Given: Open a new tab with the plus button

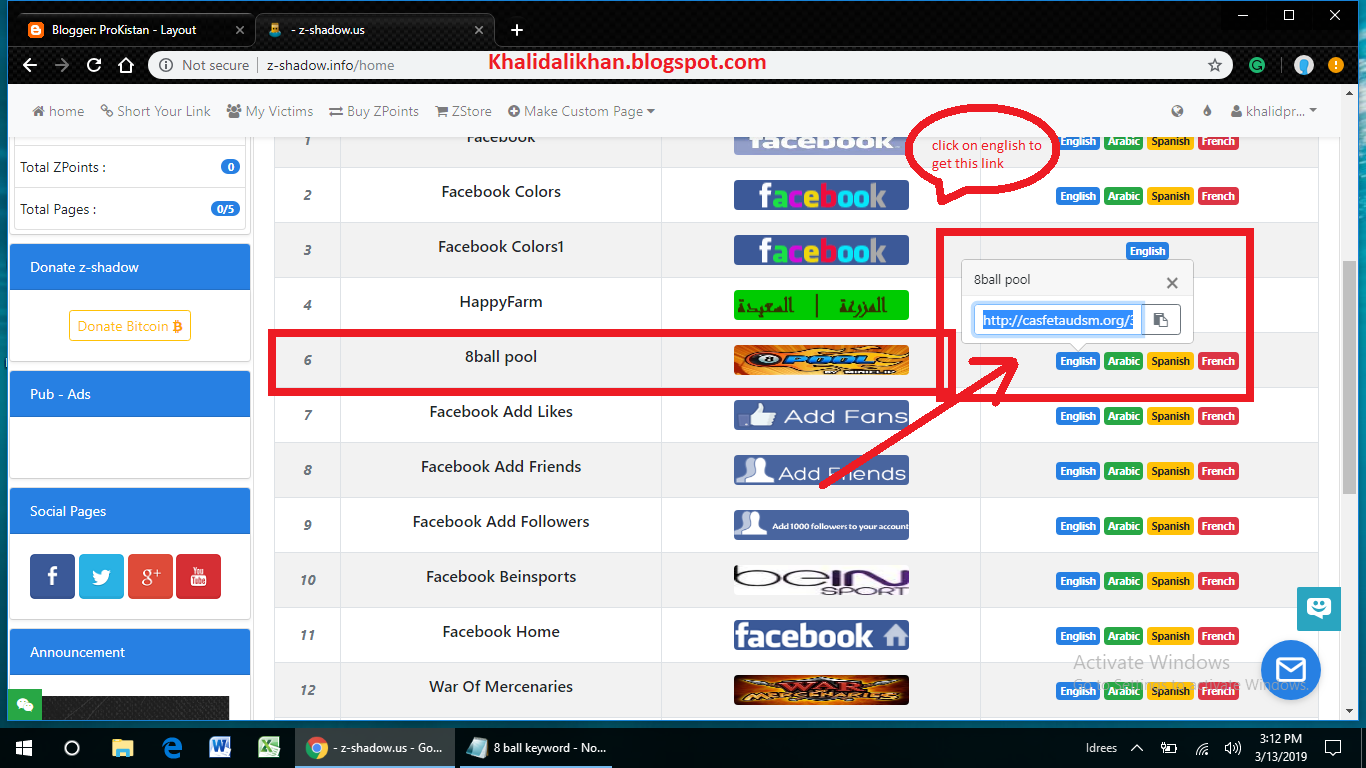Looking at the screenshot, I should pyautogui.click(x=516, y=30).
